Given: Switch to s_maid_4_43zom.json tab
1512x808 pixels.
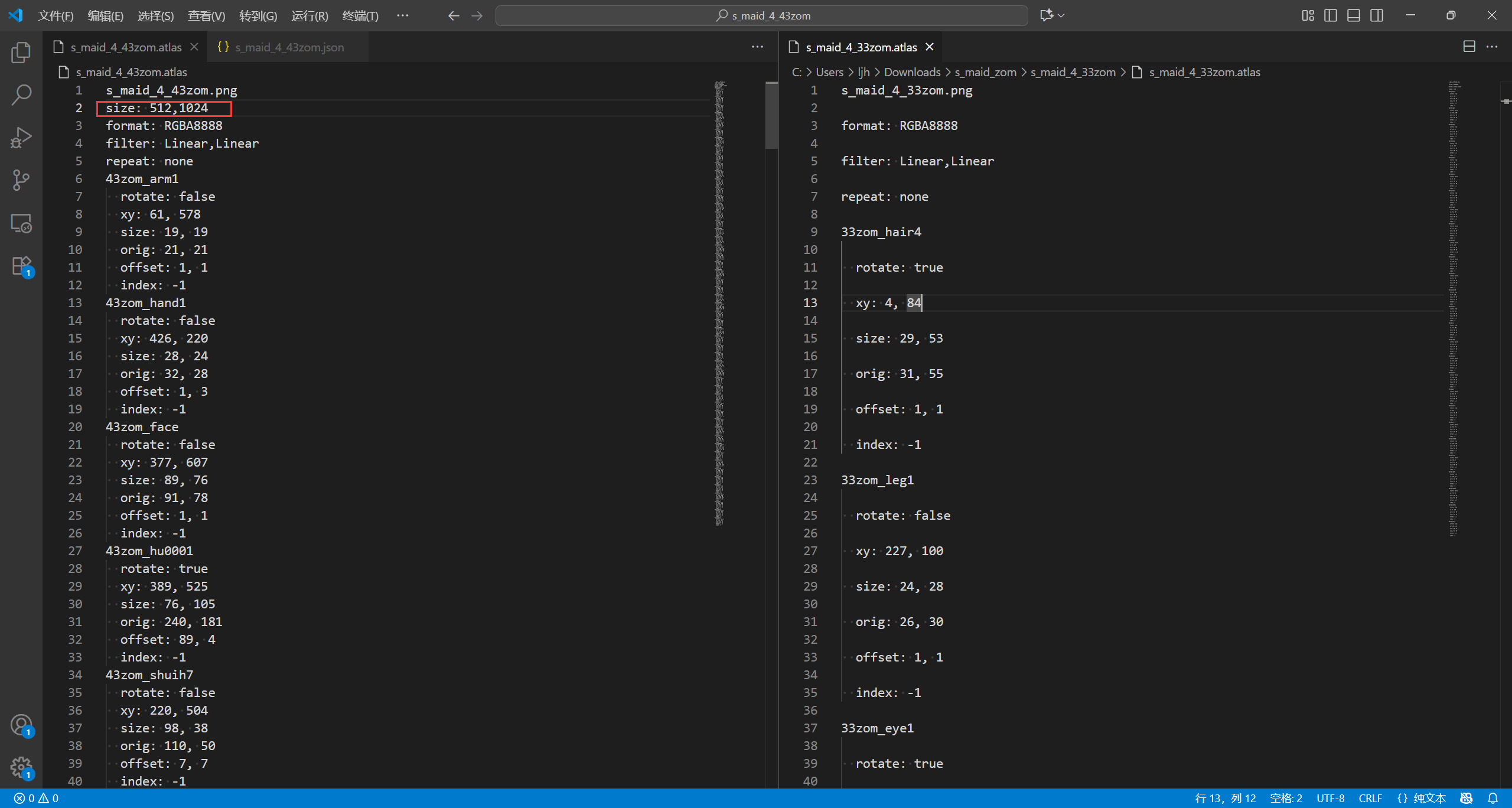Looking at the screenshot, I should click(289, 47).
